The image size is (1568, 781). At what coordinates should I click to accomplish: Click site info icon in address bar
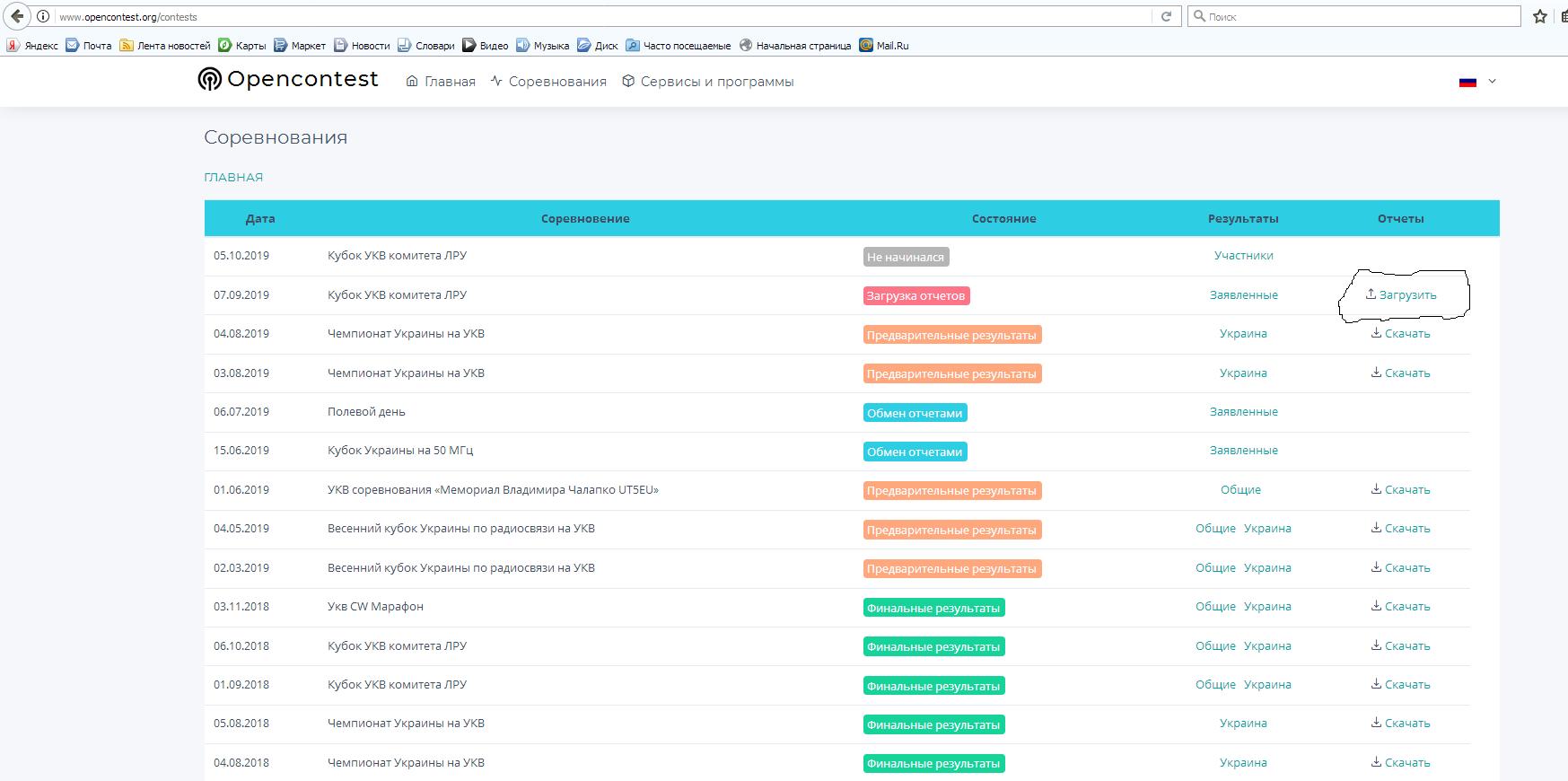point(43,16)
